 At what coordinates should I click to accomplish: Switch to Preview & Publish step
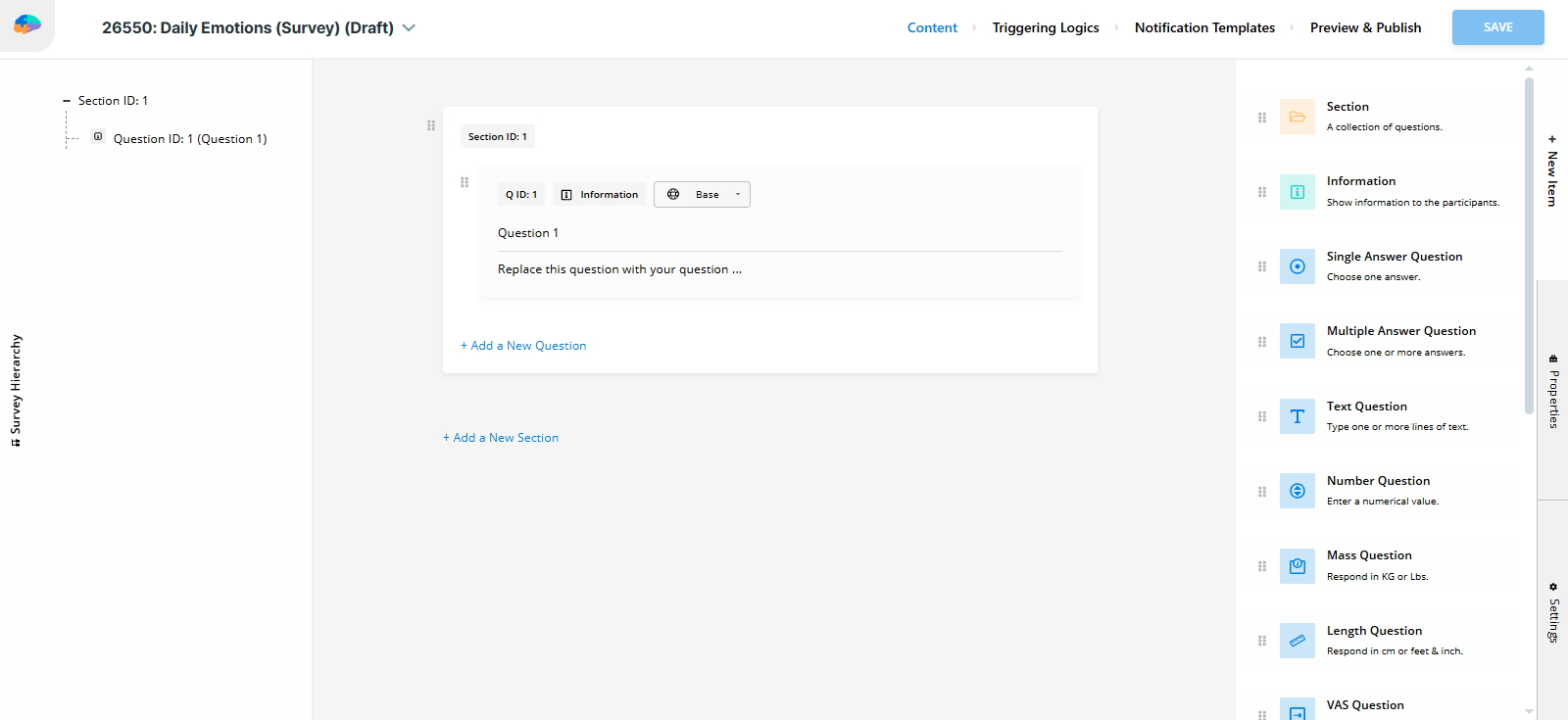(x=1365, y=27)
